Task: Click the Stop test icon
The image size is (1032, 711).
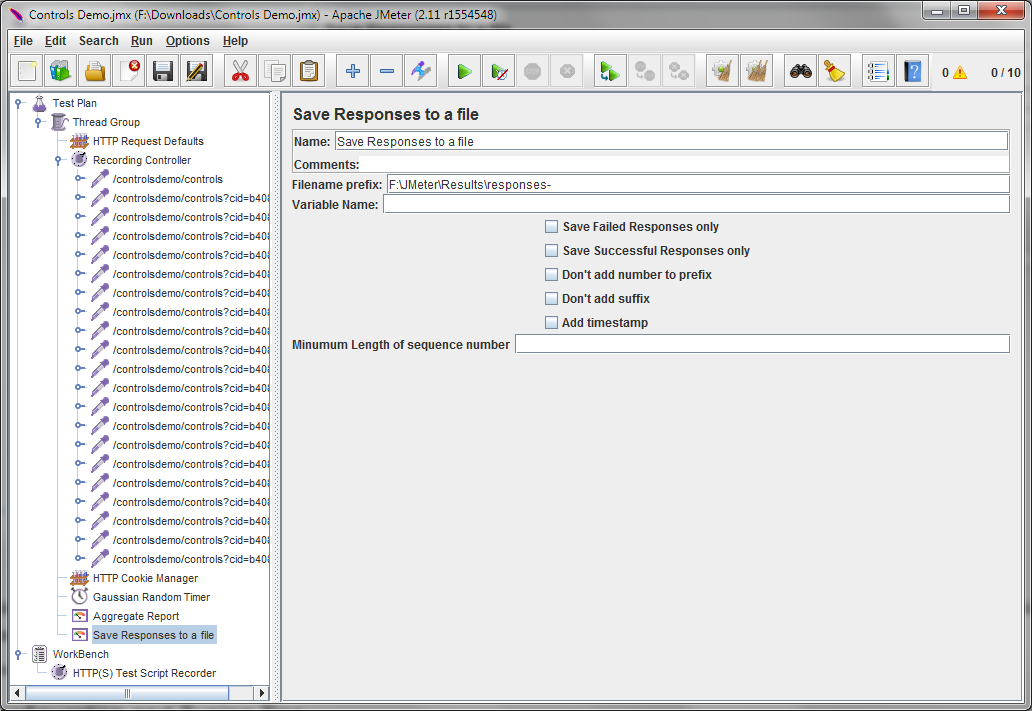Action: coord(532,71)
